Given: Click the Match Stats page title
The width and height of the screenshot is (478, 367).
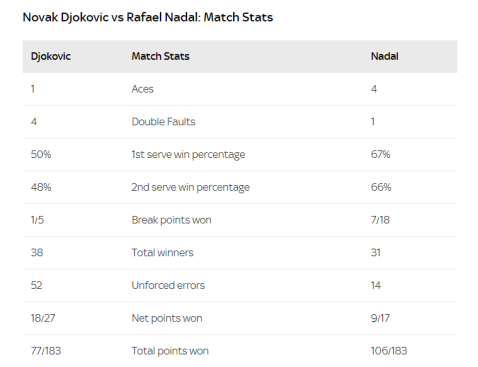Looking at the screenshot, I should click(x=148, y=17).
